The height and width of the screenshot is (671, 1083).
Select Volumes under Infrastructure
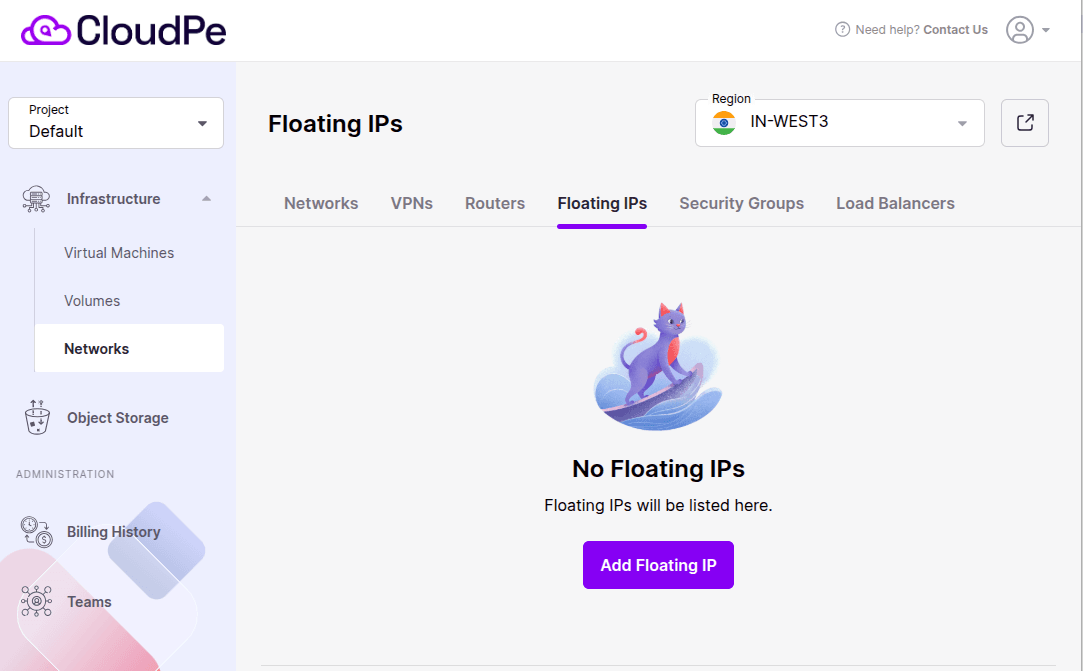coord(92,300)
